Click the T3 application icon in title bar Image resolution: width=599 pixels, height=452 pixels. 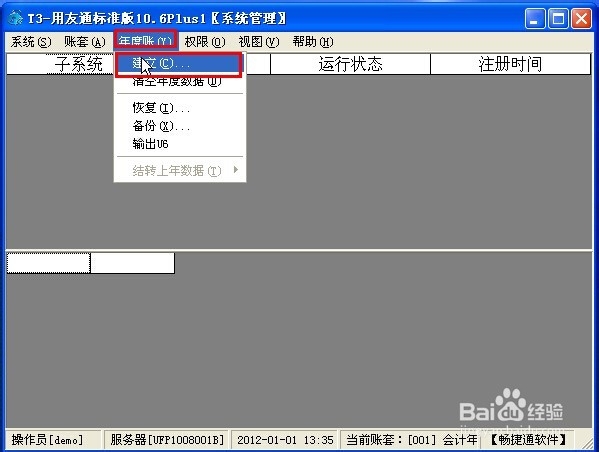(x=15, y=18)
